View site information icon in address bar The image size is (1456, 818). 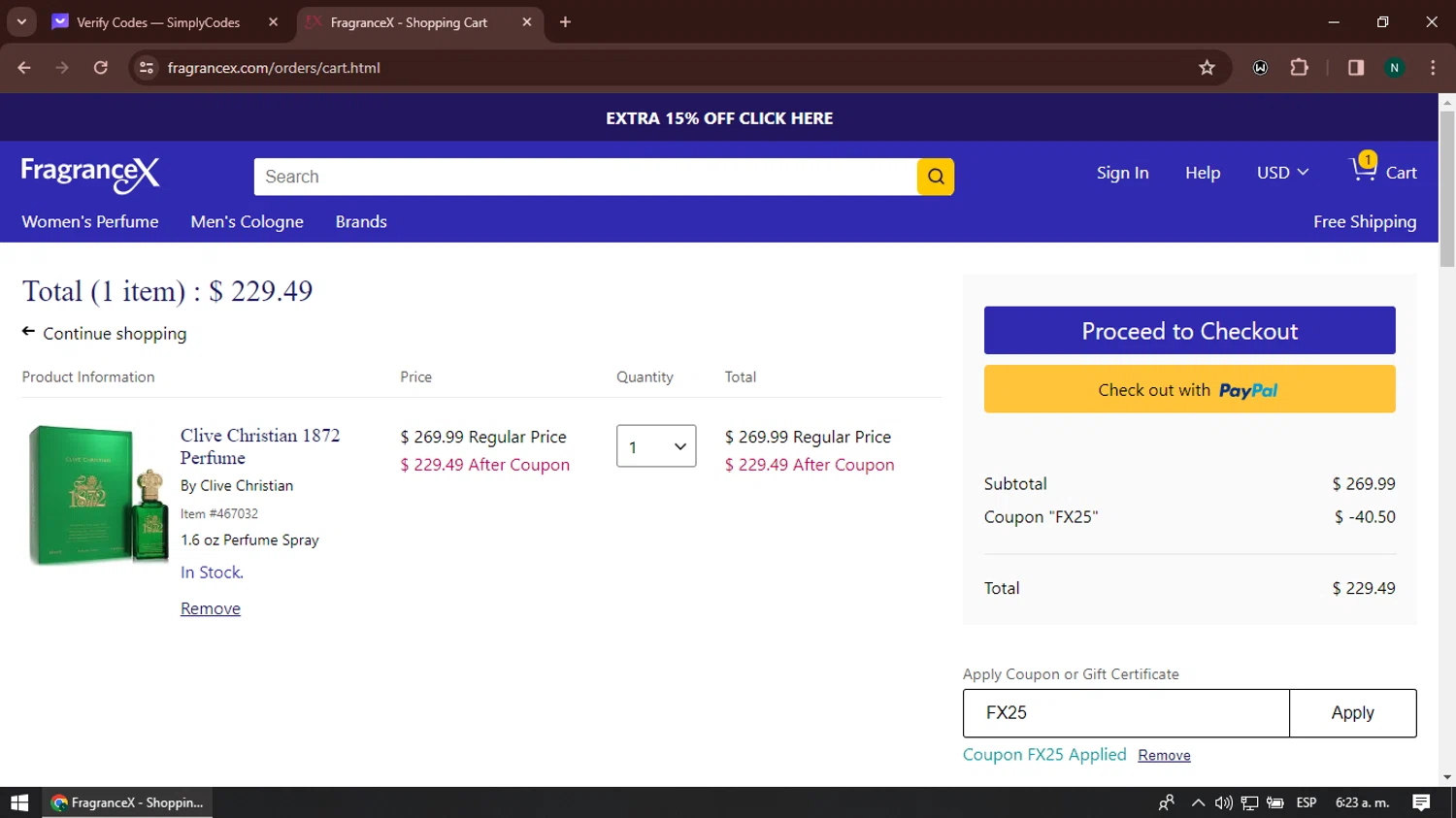(147, 68)
